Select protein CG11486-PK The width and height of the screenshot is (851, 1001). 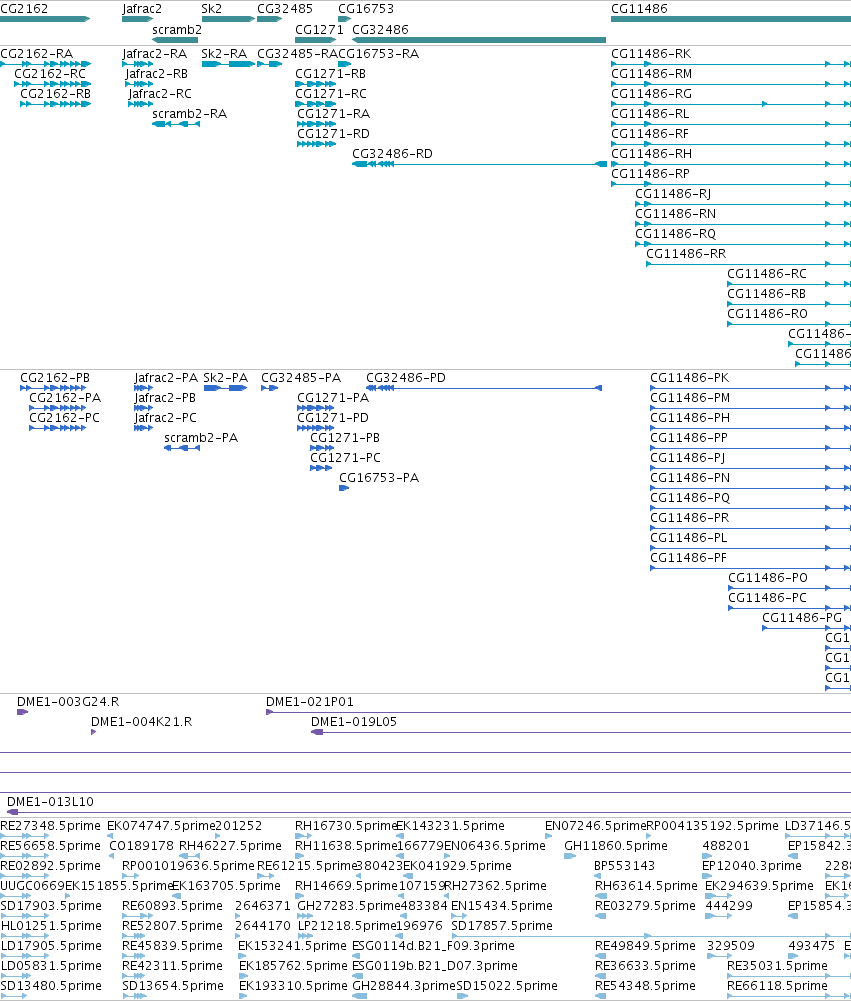689,378
